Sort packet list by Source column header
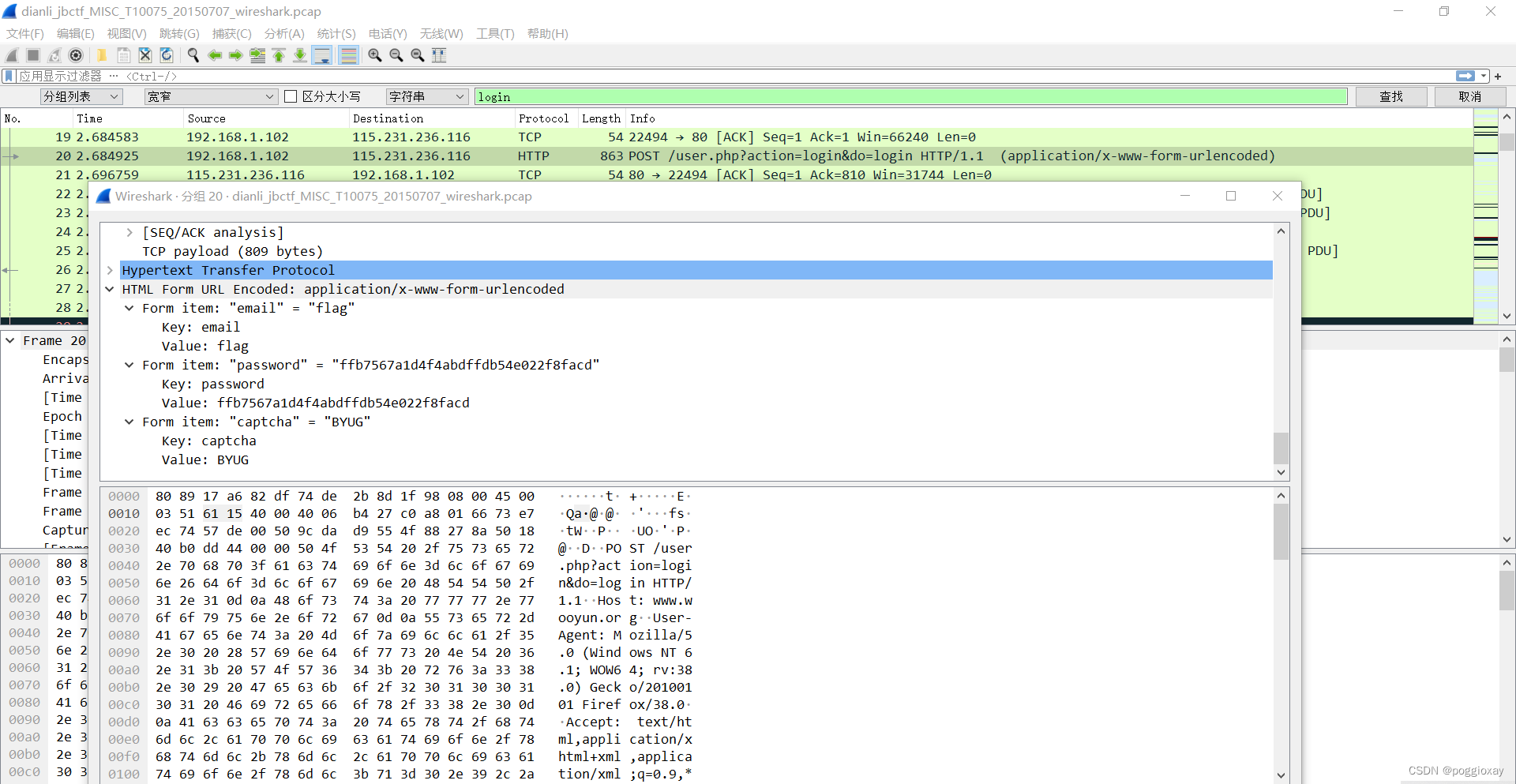 [266, 118]
